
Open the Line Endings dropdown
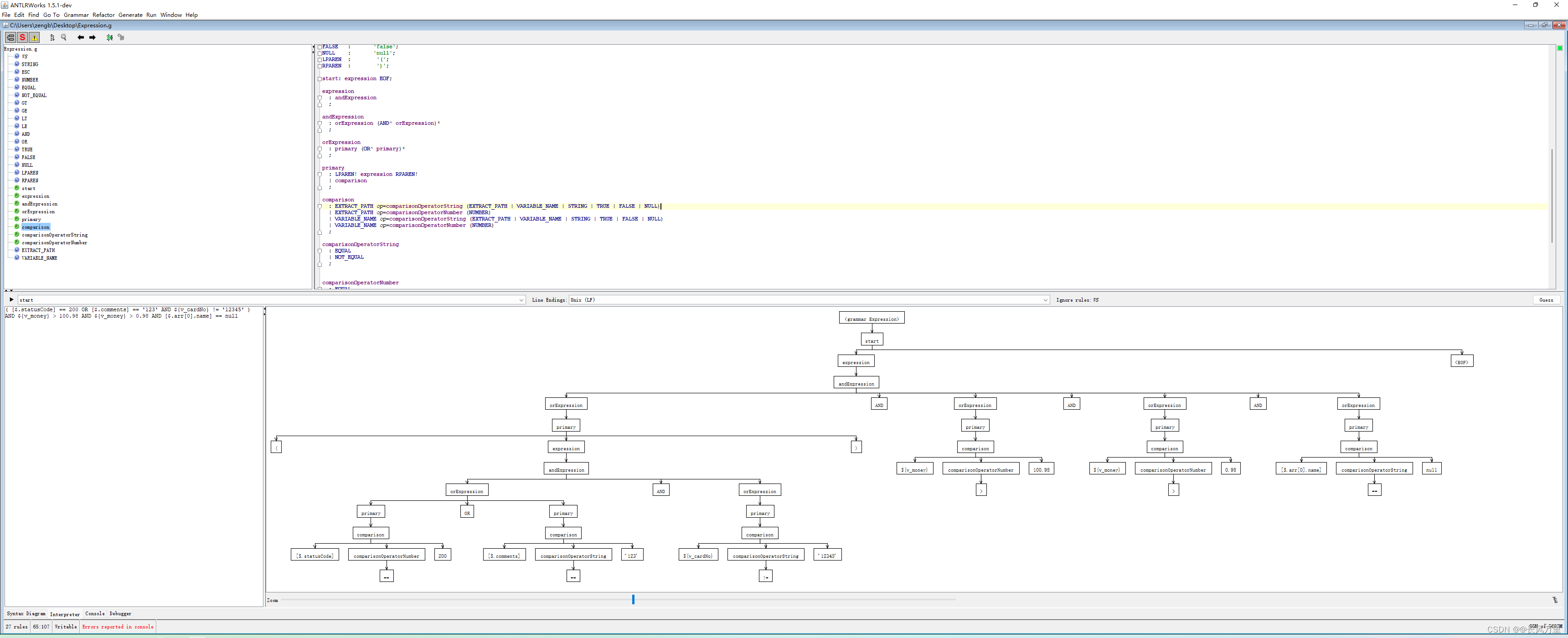[1045, 300]
